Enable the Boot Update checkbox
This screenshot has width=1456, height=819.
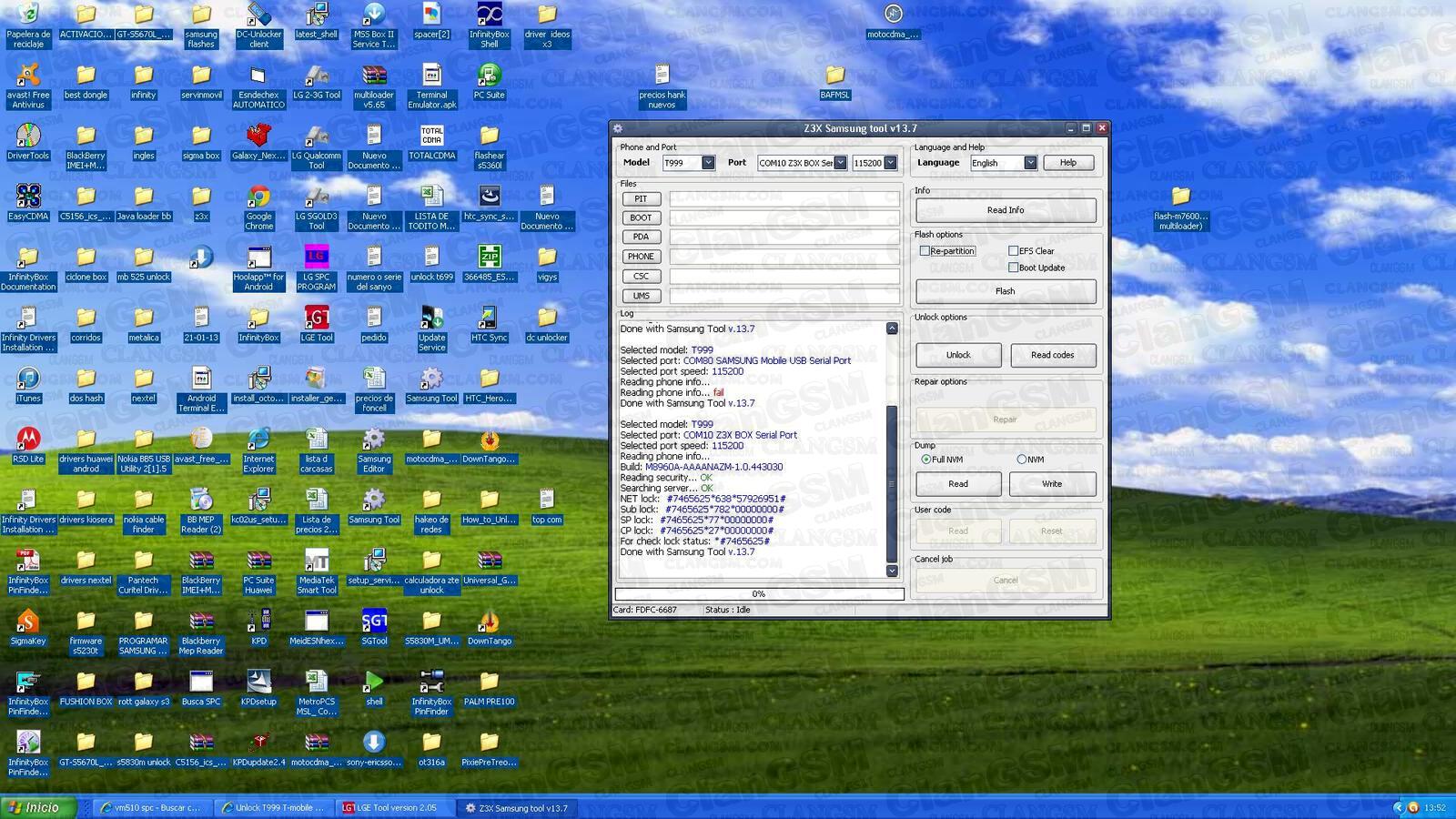1013,268
